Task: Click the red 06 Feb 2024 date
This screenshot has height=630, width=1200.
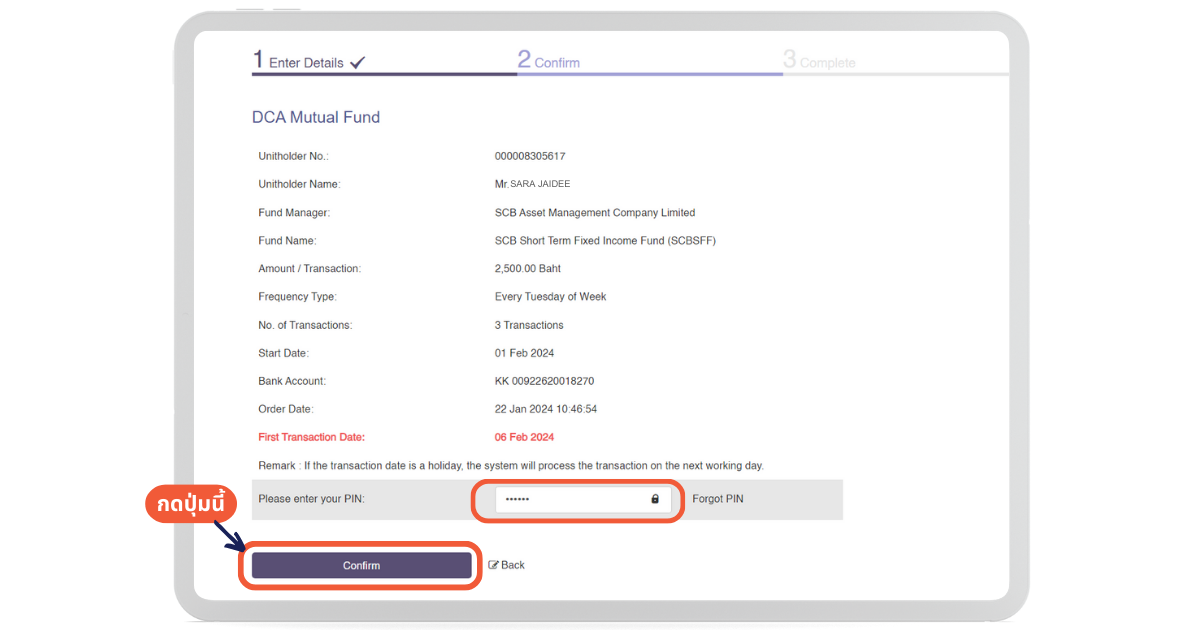Action: (524, 437)
